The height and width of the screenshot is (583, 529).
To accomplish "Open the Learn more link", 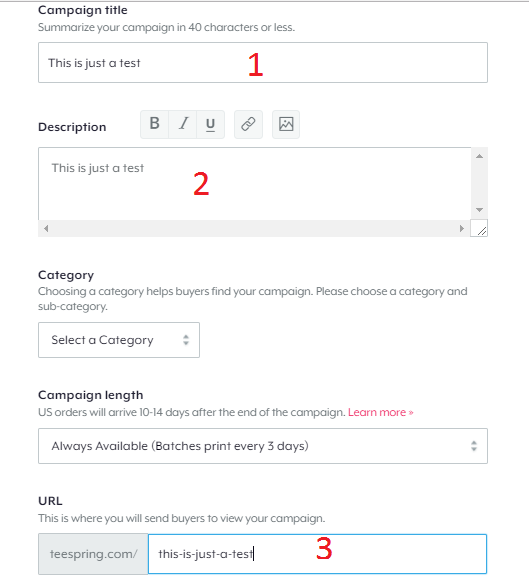I will 381,412.
